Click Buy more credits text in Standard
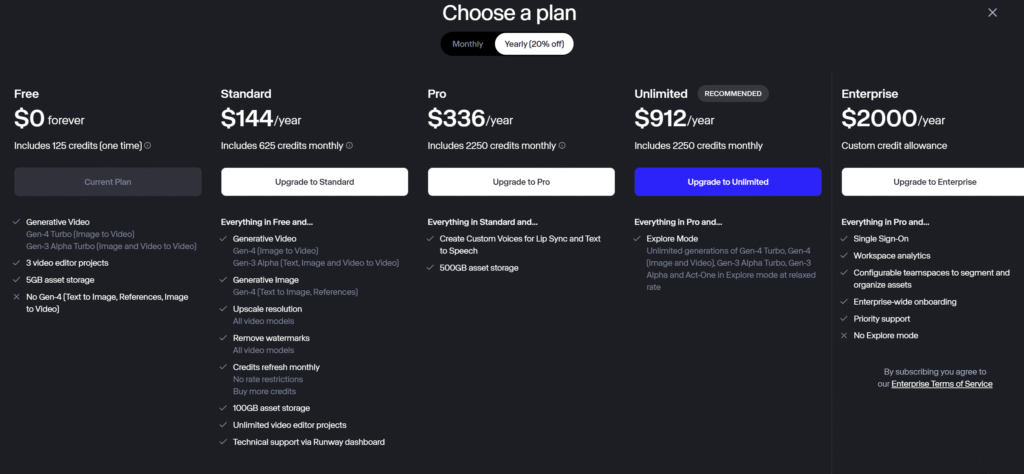 264,391
